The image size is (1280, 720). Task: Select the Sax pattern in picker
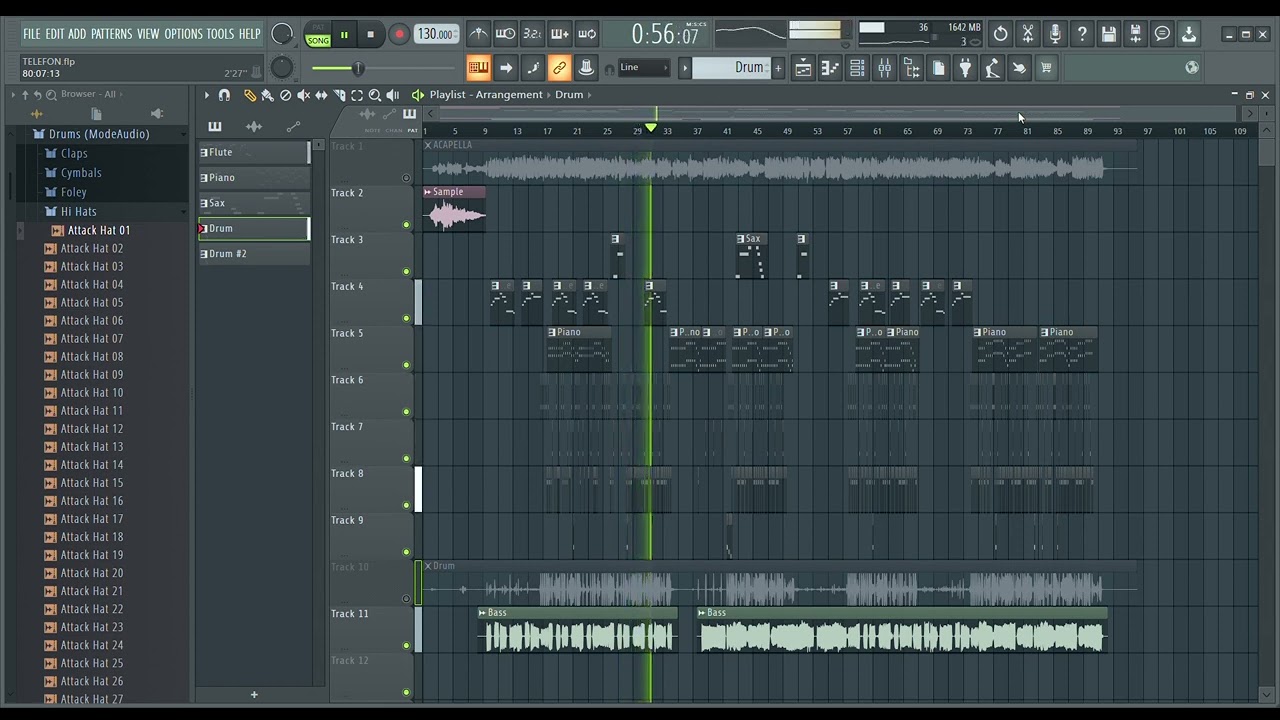[x=254, y=203]
